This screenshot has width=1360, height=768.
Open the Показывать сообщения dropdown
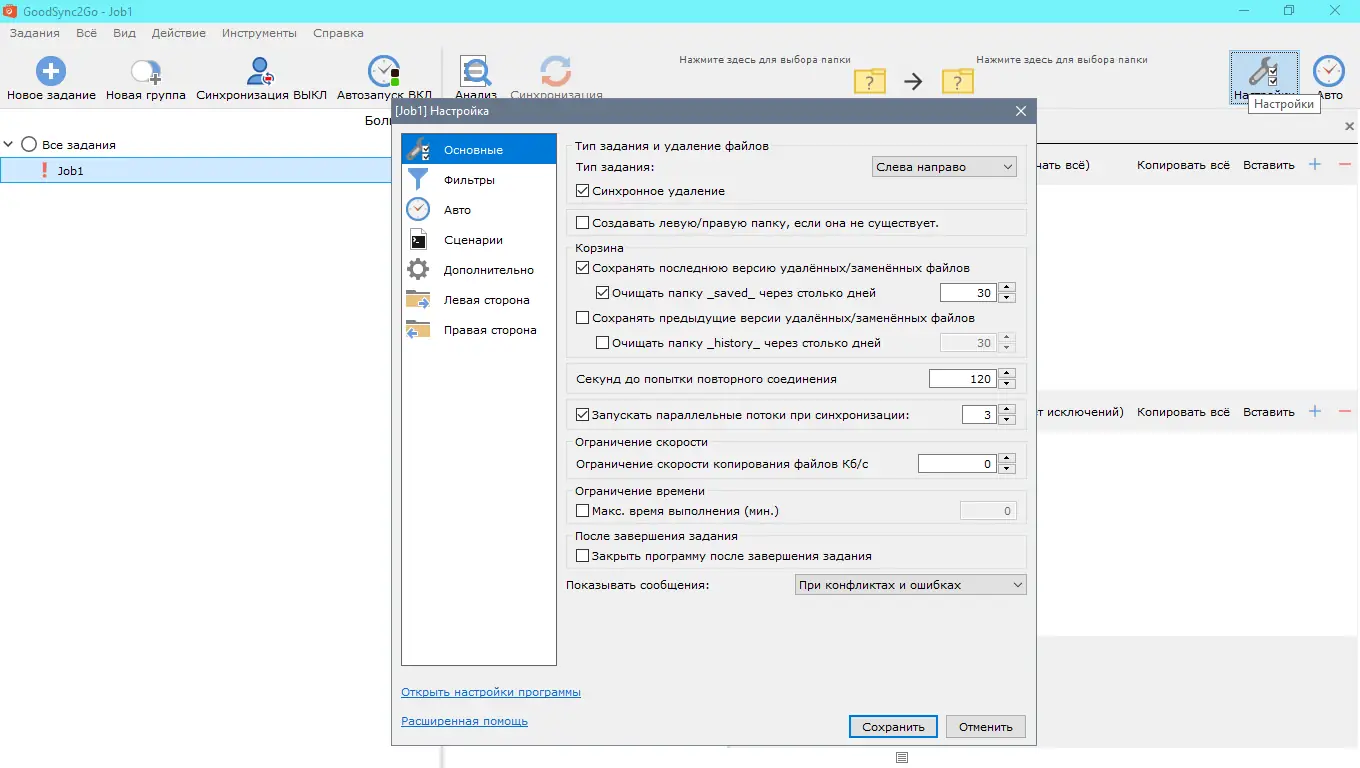point(909,584)
